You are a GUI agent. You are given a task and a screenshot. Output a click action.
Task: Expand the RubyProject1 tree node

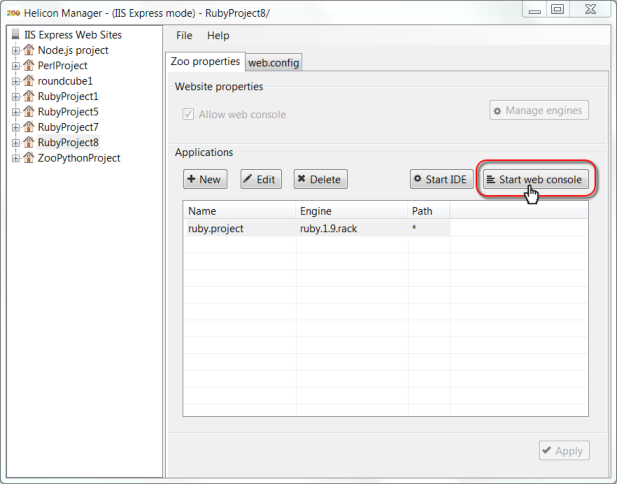(x=15, y=97)
